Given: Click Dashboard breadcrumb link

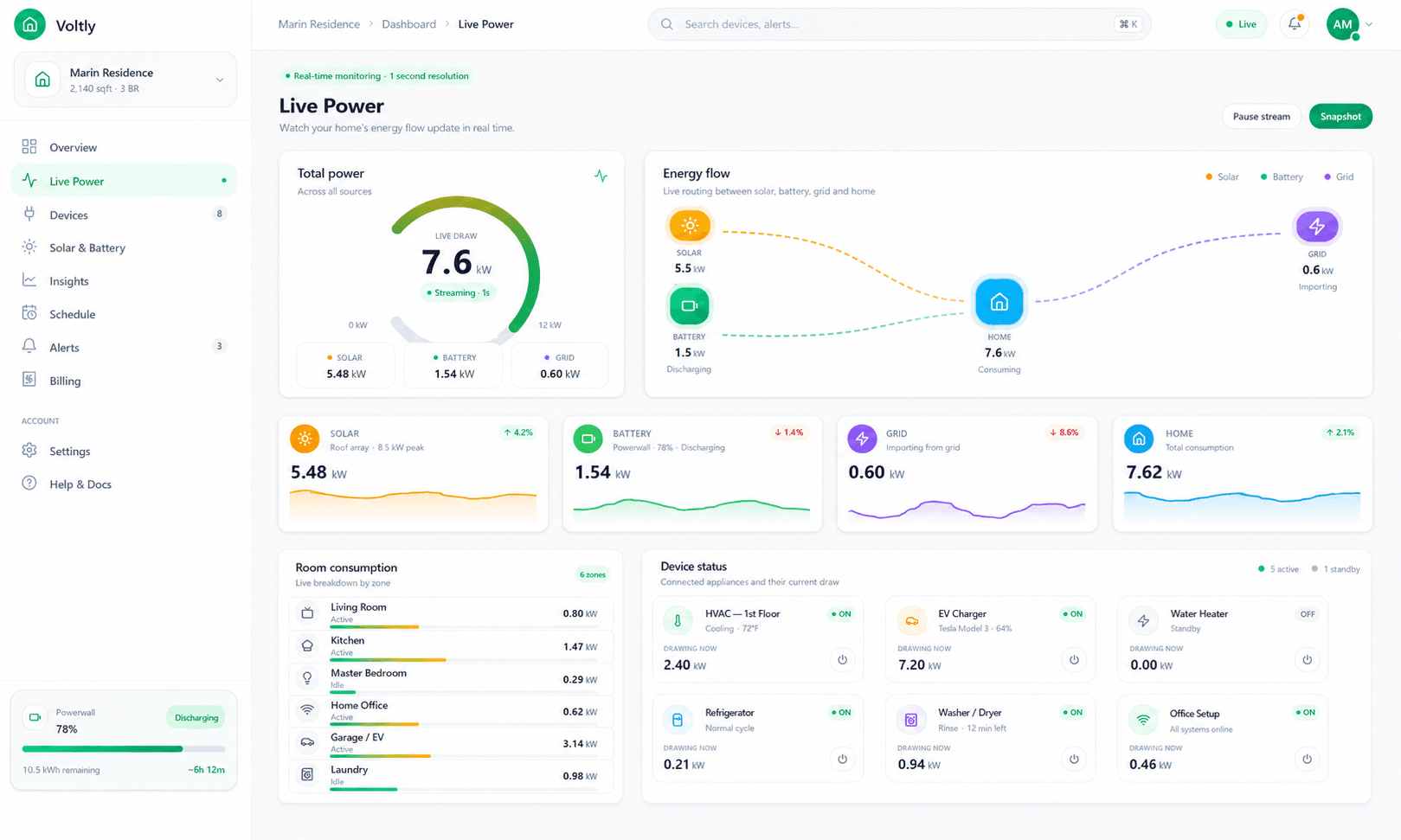Looking at the screenshot, I should (408, 24).
